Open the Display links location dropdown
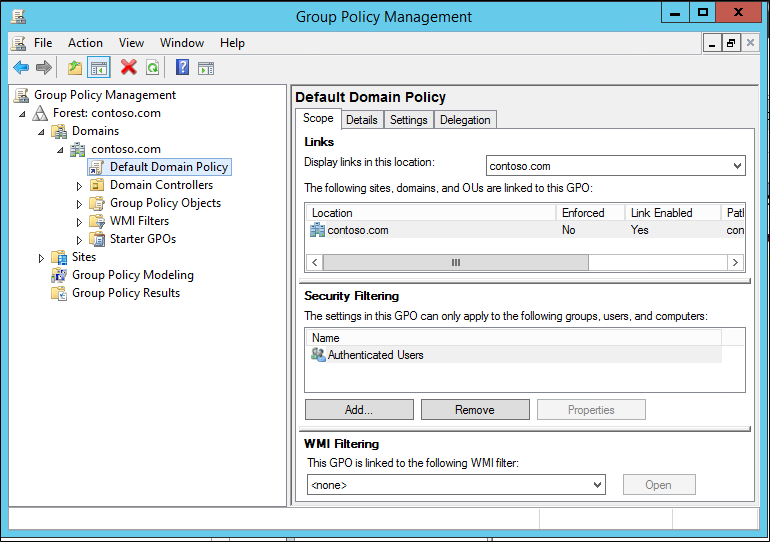770x542 pixels. pos(737,166)
